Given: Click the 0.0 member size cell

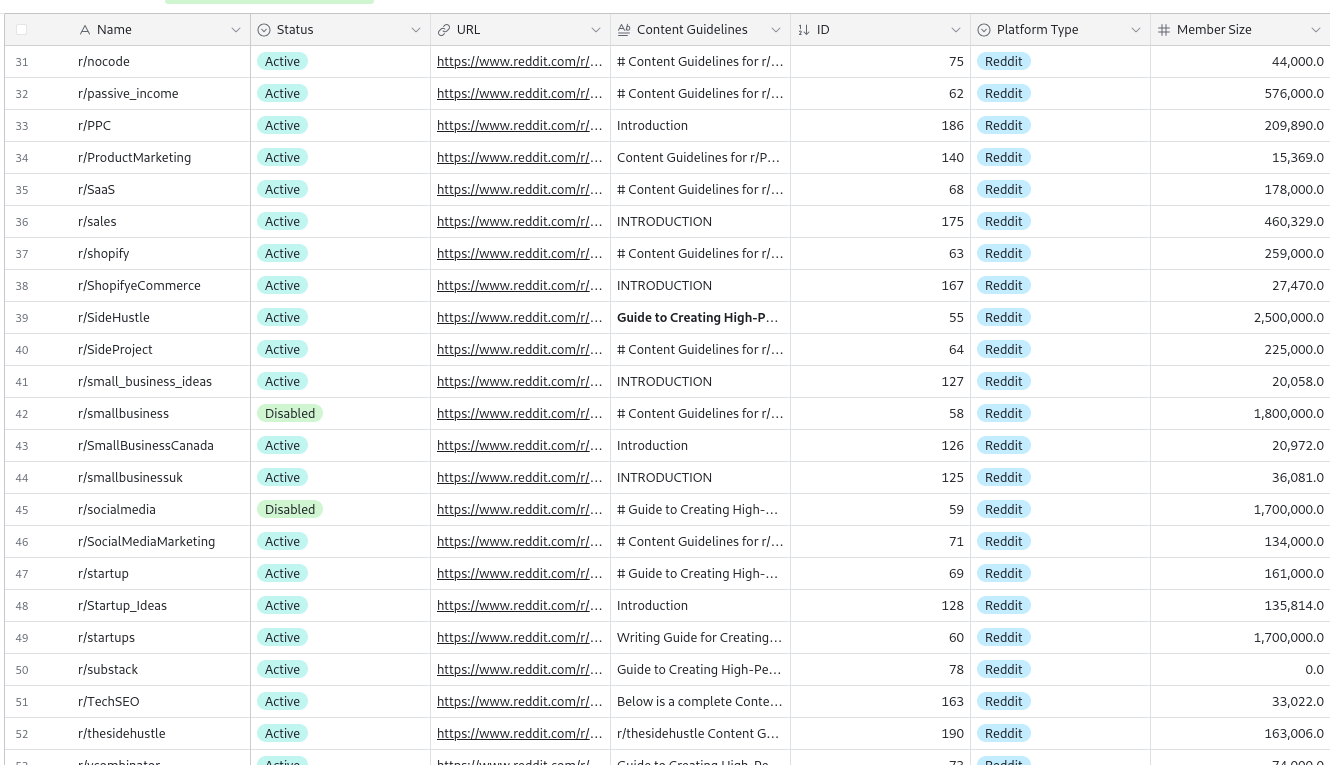Looking at the screenshot, I should 1240,670.
